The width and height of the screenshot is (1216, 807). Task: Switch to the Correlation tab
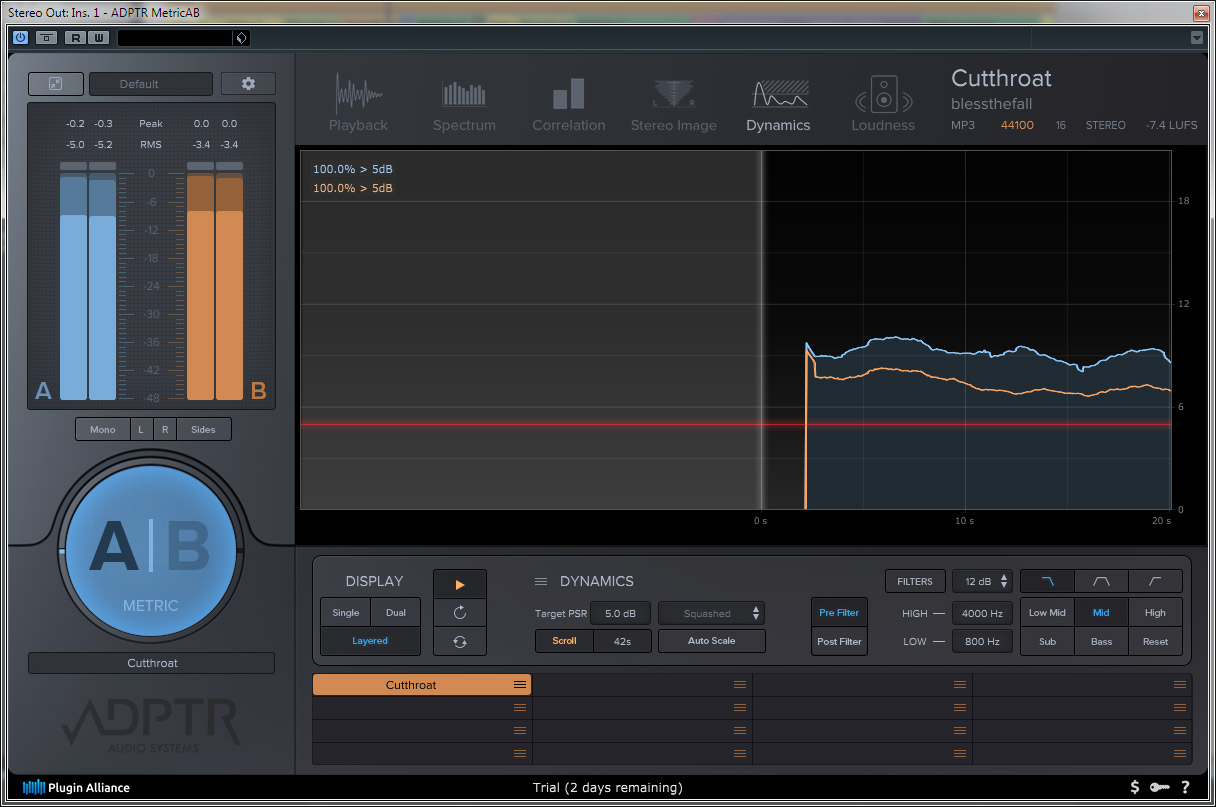569,104
